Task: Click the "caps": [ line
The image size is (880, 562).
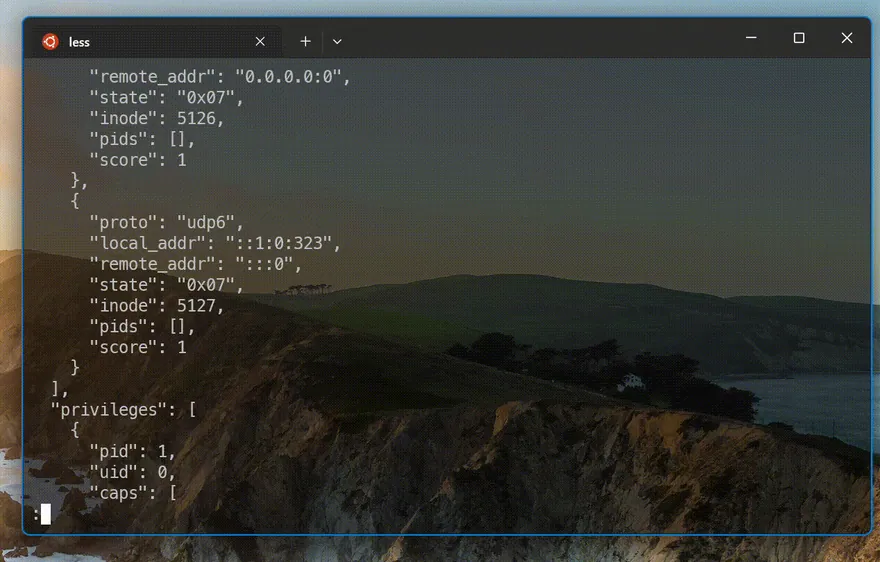Action: 133,493
